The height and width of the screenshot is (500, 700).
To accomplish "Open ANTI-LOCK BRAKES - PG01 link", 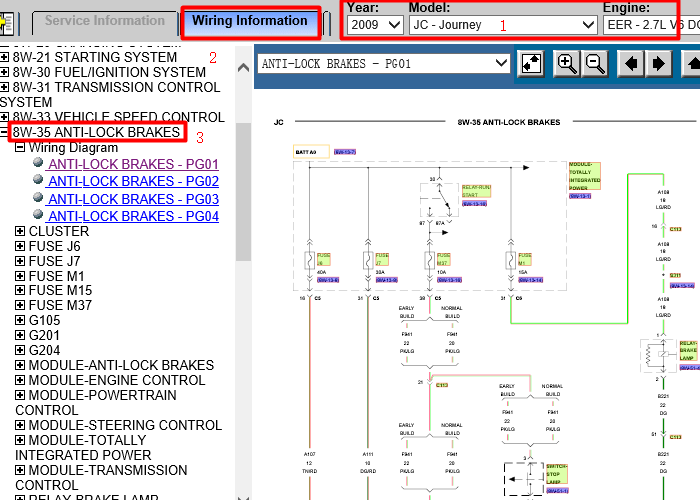I will tap(133, 164).
